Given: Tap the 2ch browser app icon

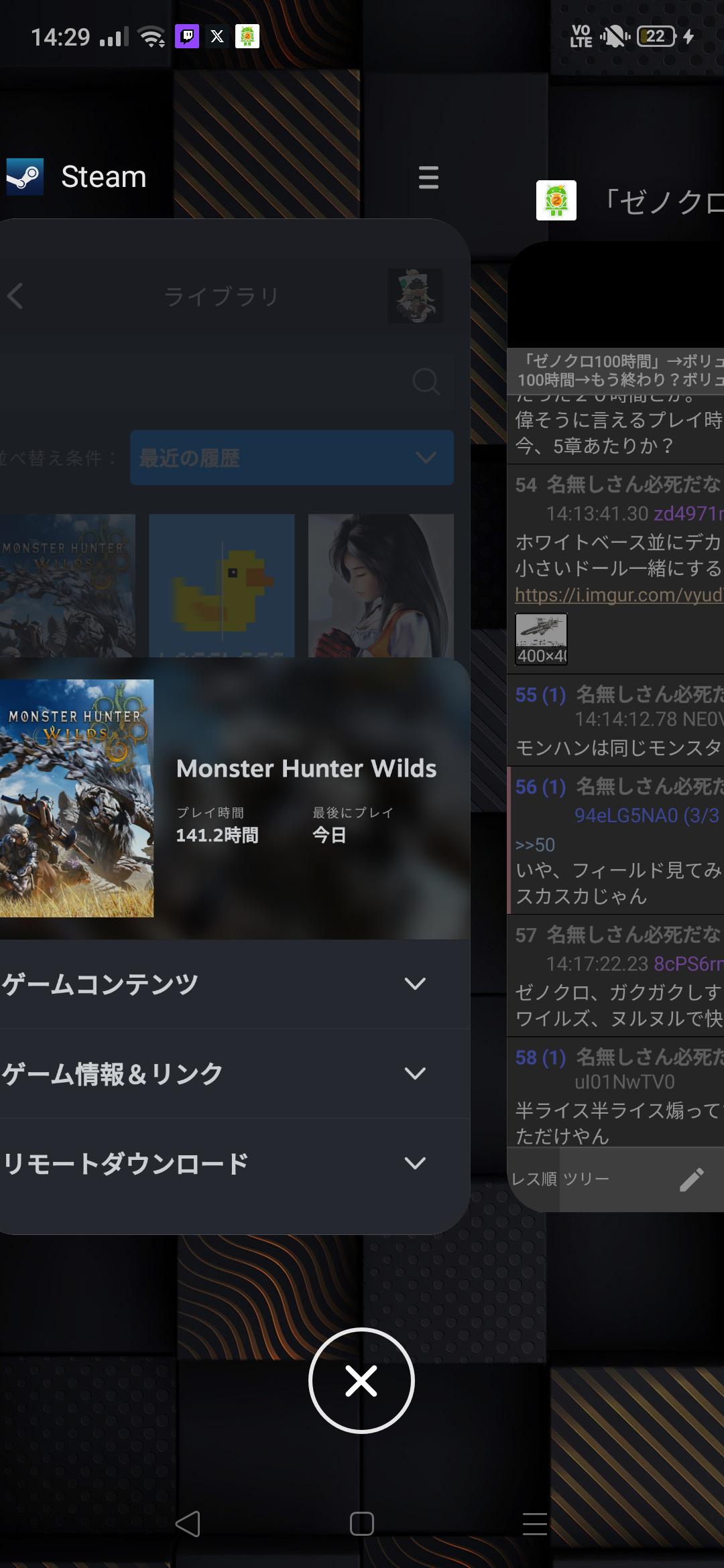Looking at the screenshot, I should [556, 200].
